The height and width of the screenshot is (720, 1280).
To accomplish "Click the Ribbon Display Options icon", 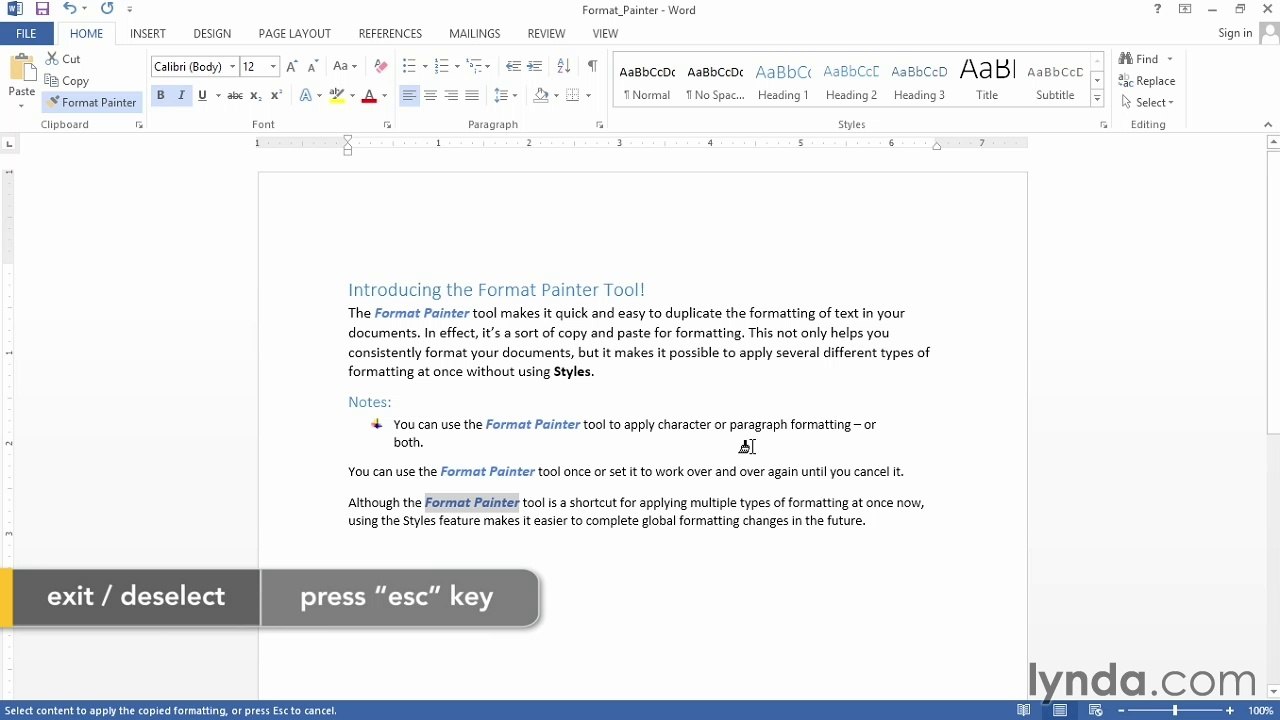I will (x=1185, y=9).
